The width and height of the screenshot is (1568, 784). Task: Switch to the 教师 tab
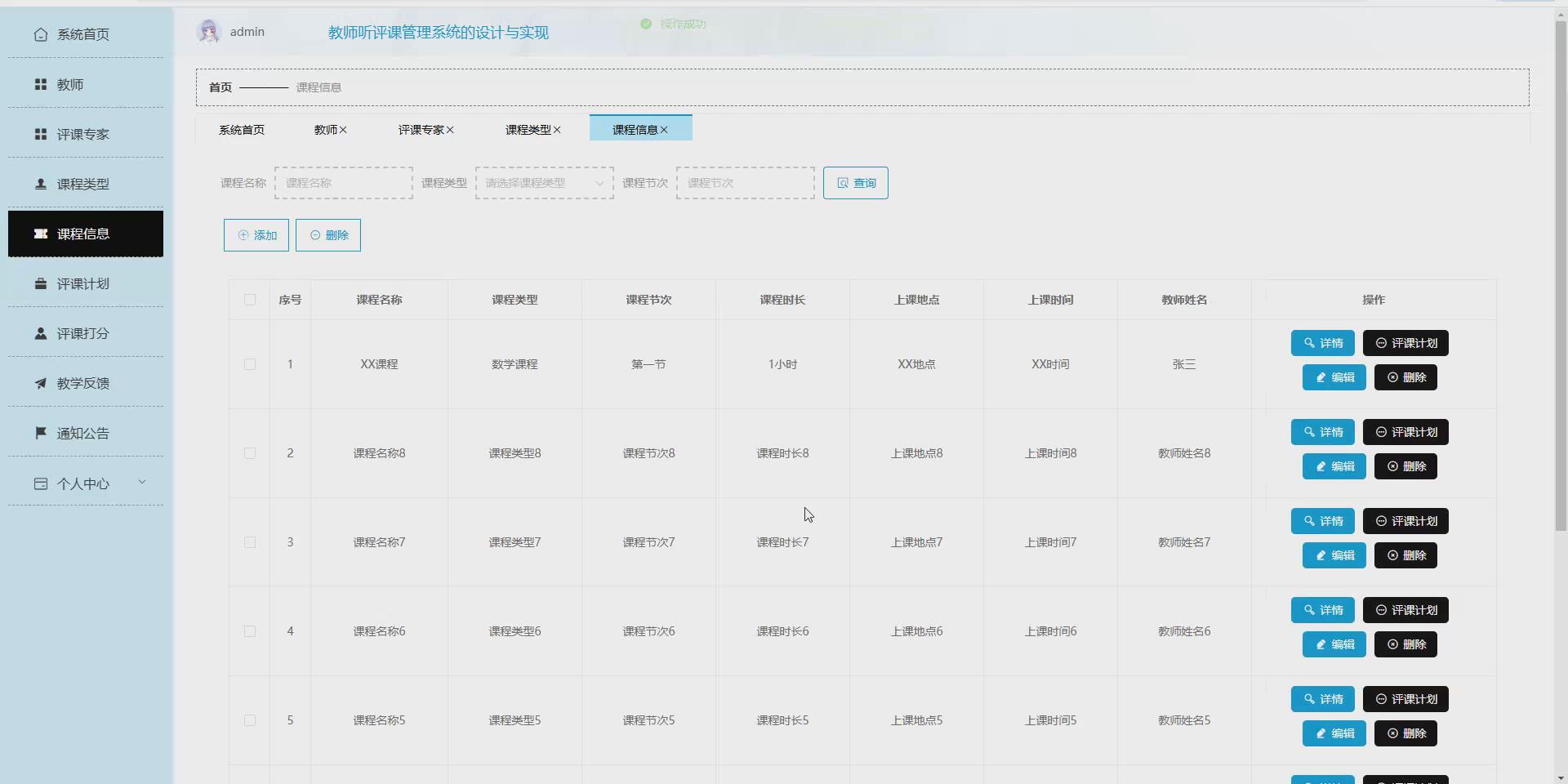coord(325,130)
